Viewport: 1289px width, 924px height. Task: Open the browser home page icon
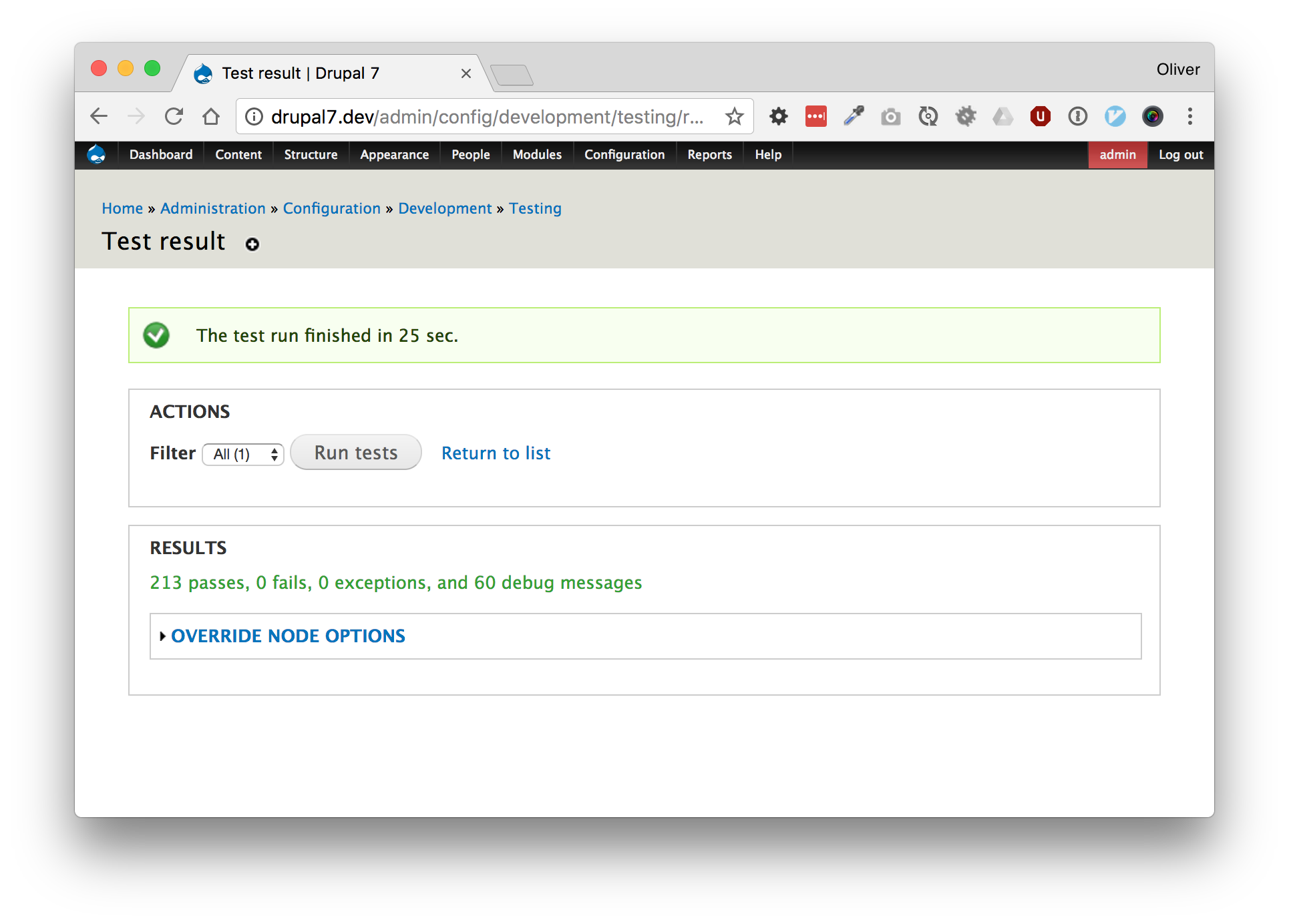pyautogui.click(x=211, y=117)
